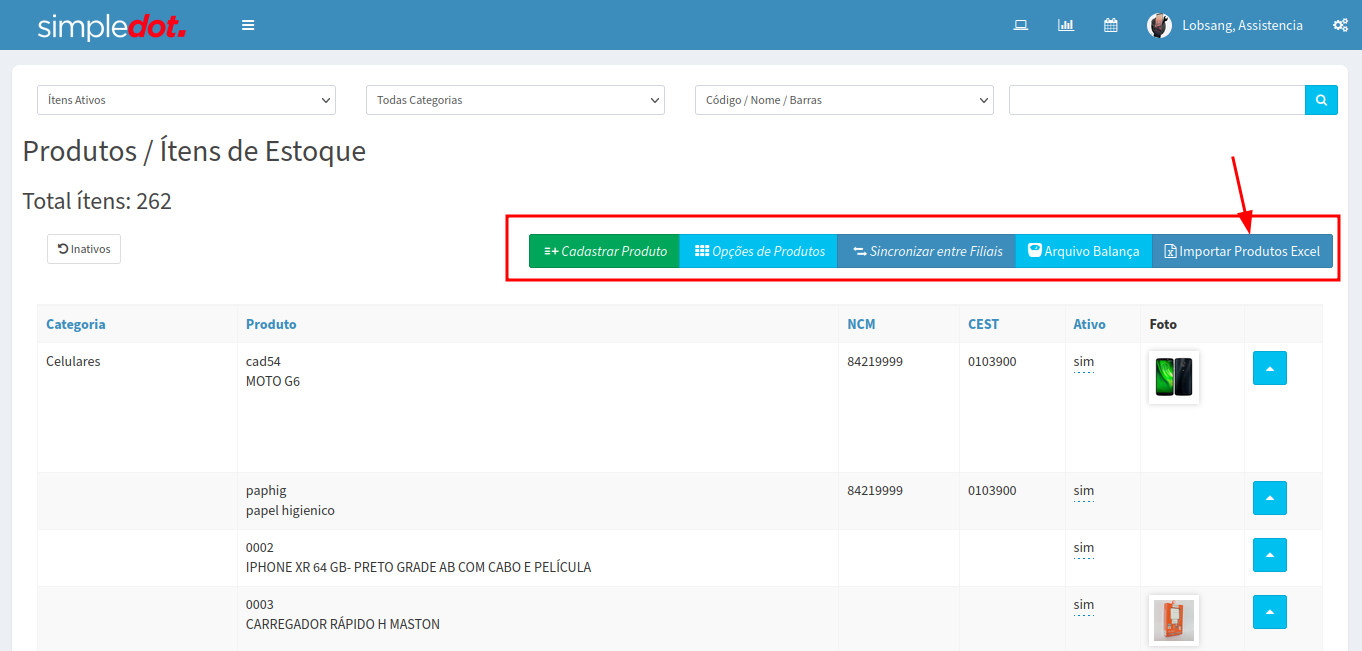The image size is (1362, 651).
Task: Sort by the Categoria column header
Action: click(76, 324)
